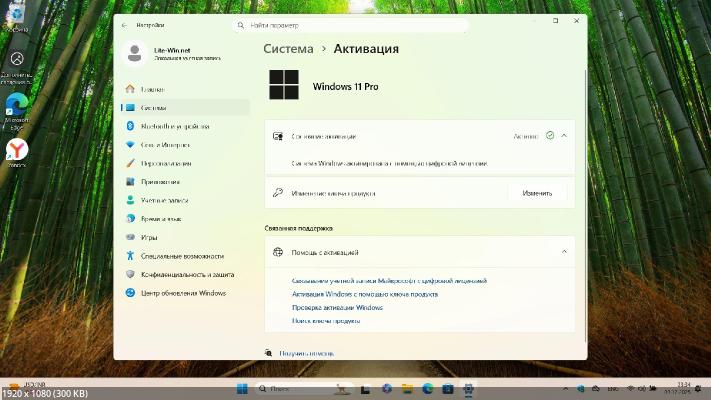Click the Windows Start button on taskbar

(x=242, y=388)
